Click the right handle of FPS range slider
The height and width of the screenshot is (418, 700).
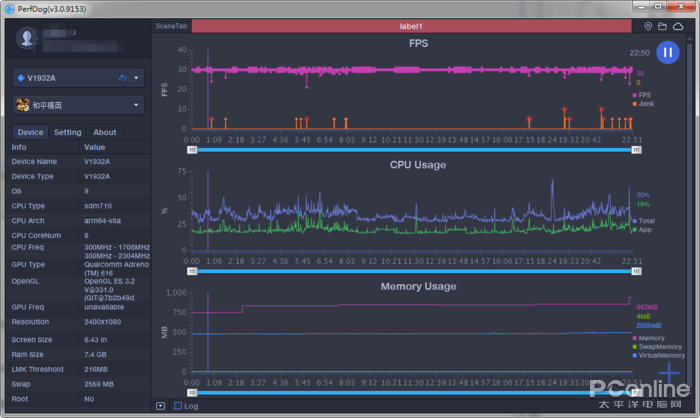[x=637, y=150]
